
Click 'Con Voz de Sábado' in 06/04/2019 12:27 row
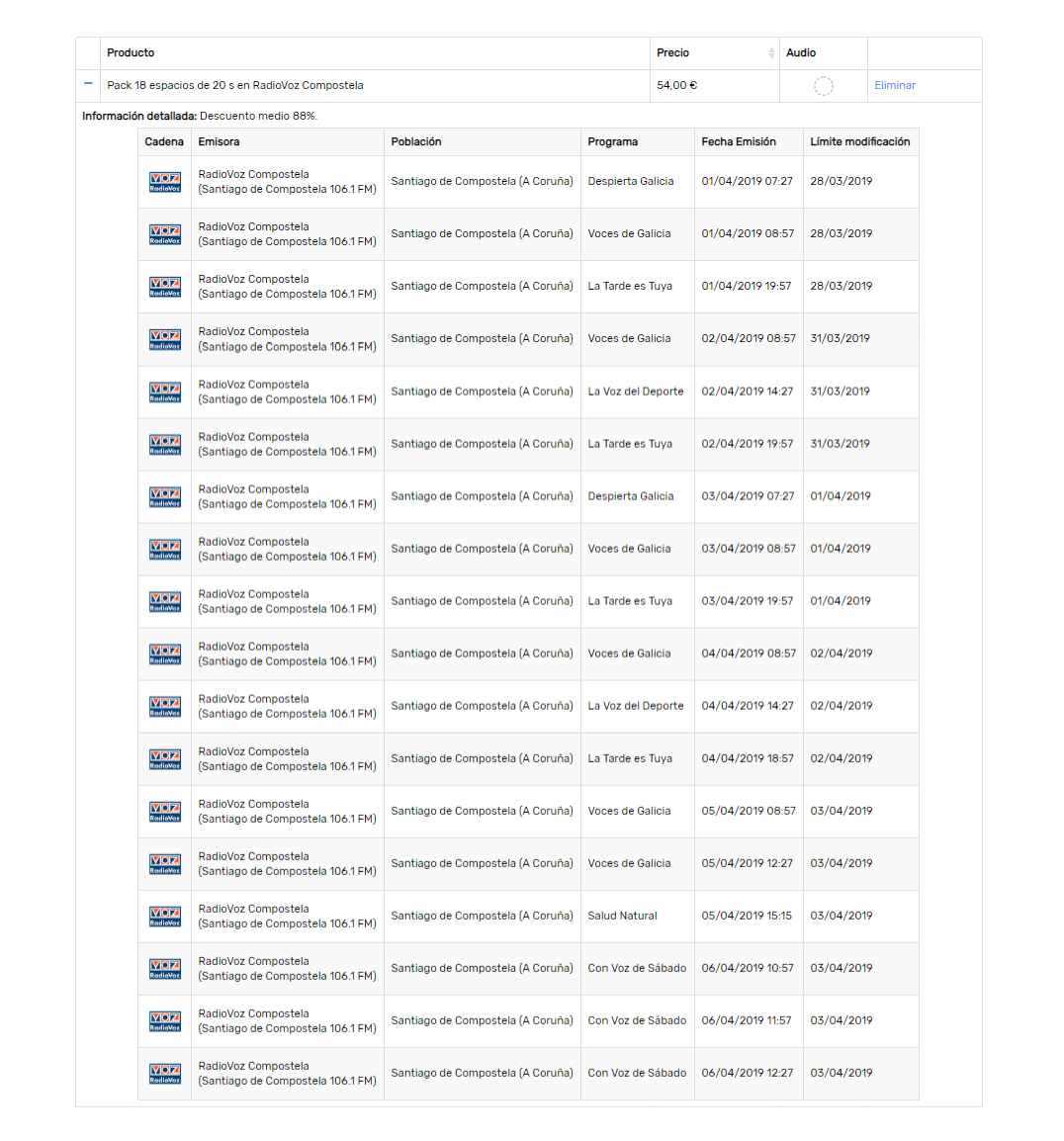point(637,1073)
